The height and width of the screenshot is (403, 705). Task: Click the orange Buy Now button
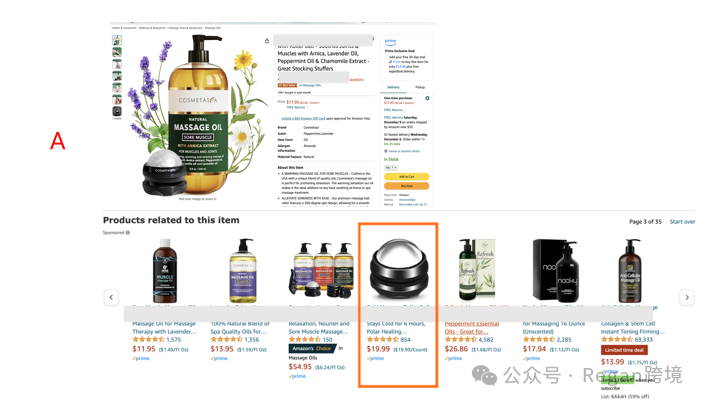coord(406,186)
